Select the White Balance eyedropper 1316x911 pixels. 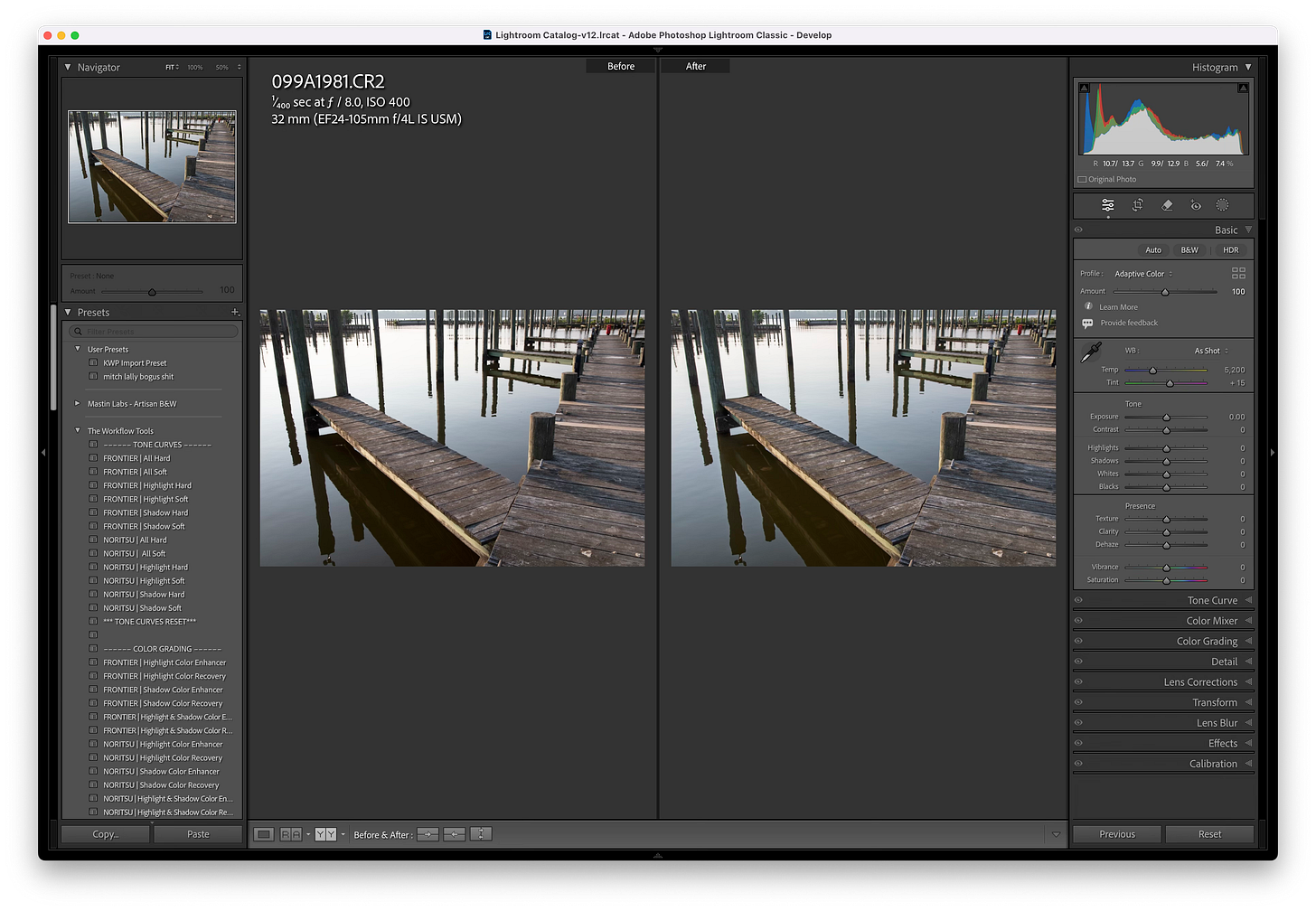pyautogui.click(x=1091, y=352)
